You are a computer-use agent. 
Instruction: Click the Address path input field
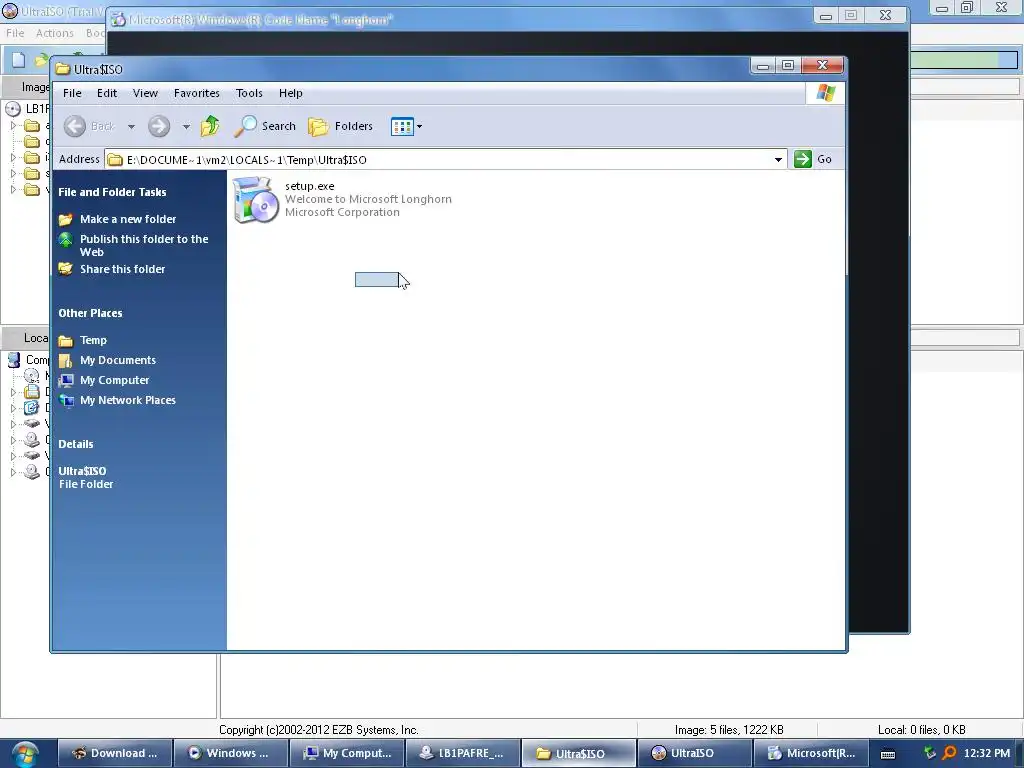click(447, 160)
